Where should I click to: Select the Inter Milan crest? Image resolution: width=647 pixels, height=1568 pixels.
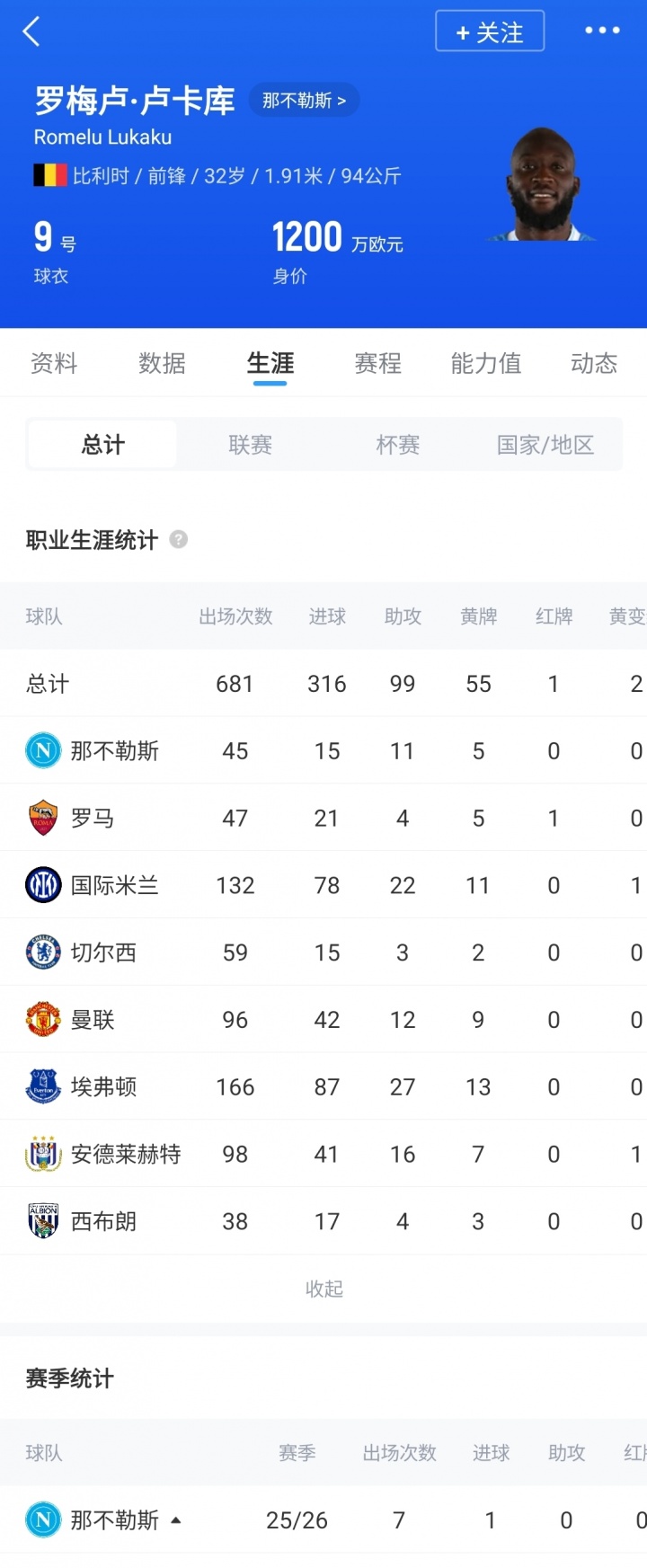pyautogui.click(x=41, y=885)
